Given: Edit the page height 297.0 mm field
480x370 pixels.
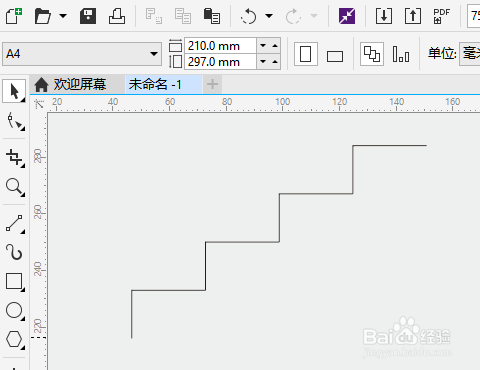Looking at the screenshot, I should 220,62.
